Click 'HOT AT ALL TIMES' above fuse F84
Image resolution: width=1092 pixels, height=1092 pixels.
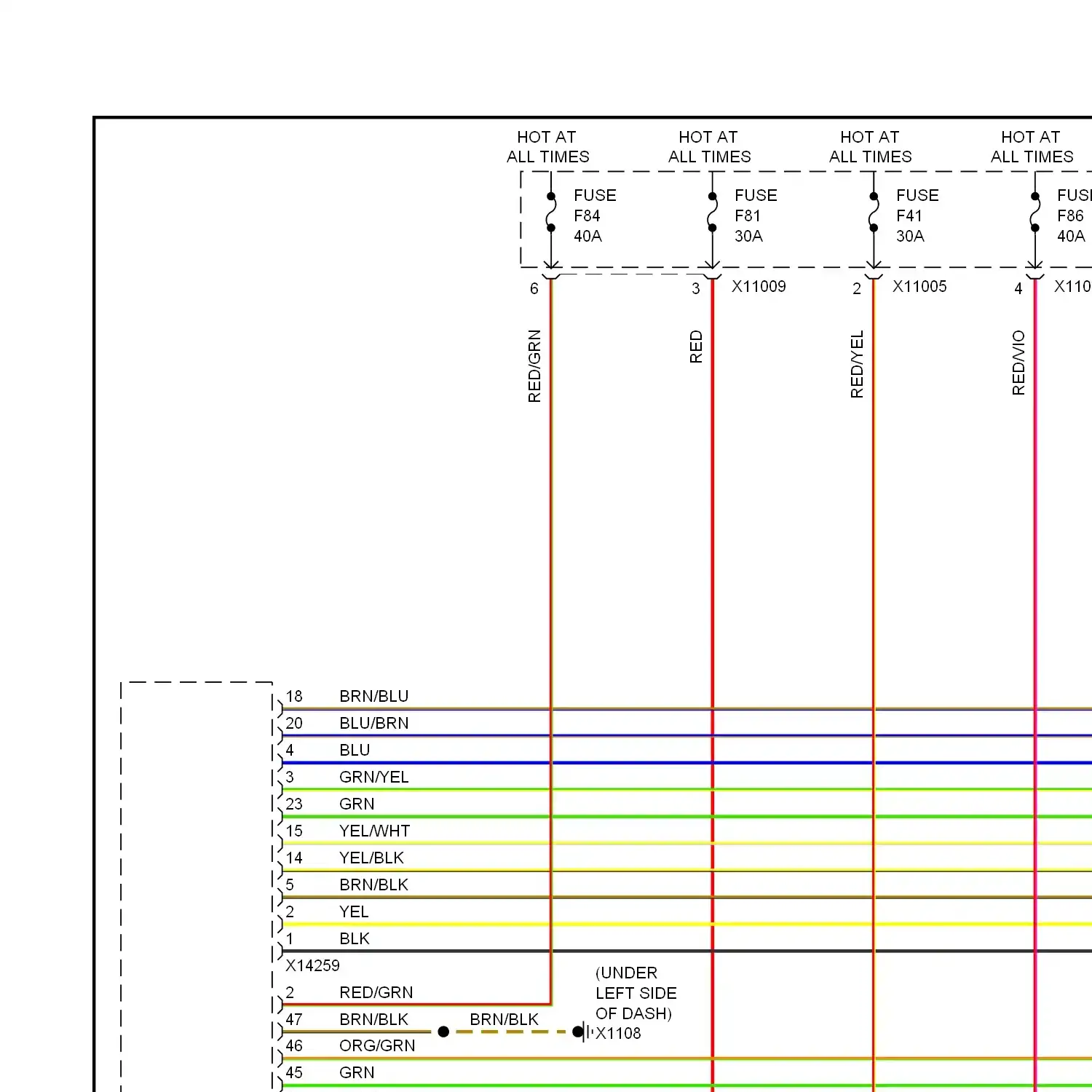point(548,147)
